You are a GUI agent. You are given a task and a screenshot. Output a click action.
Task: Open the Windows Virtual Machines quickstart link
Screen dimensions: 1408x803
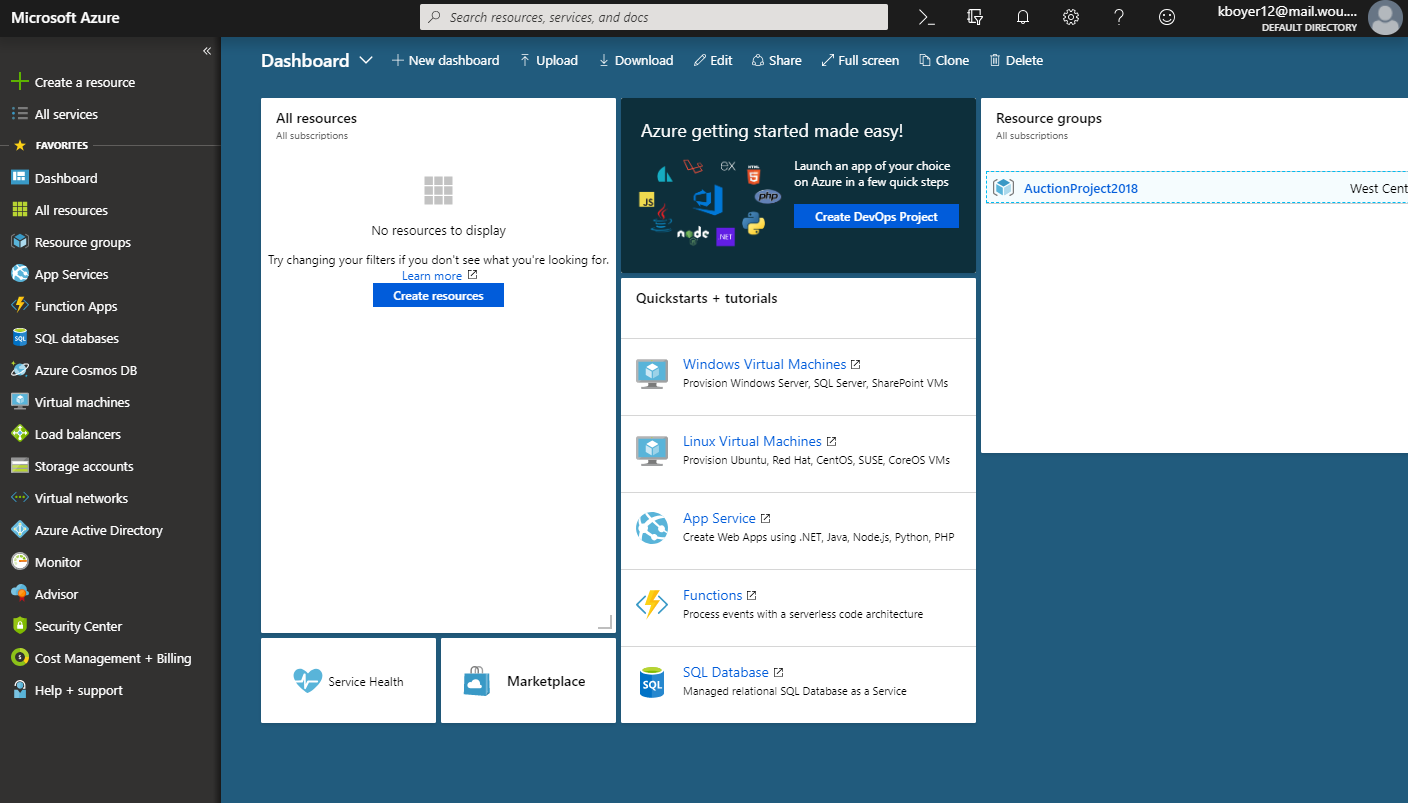pyautogui.click(x=764, y=364)
